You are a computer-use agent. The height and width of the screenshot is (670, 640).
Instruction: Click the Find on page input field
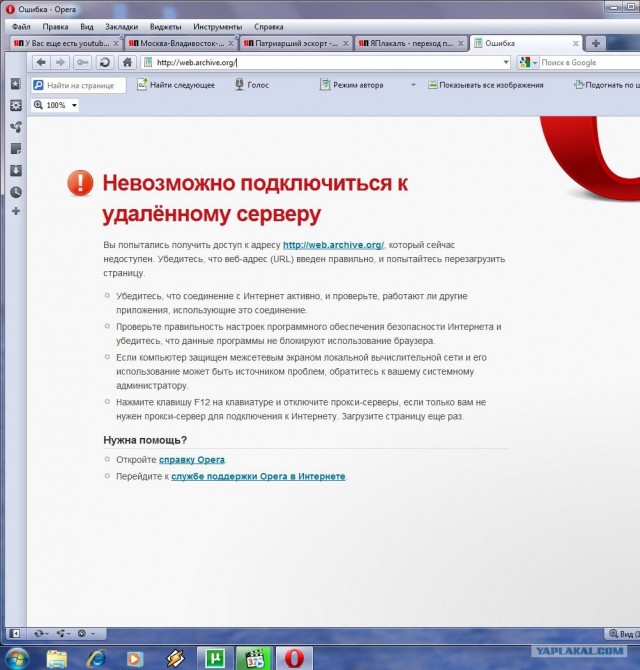tap(80, 85)
